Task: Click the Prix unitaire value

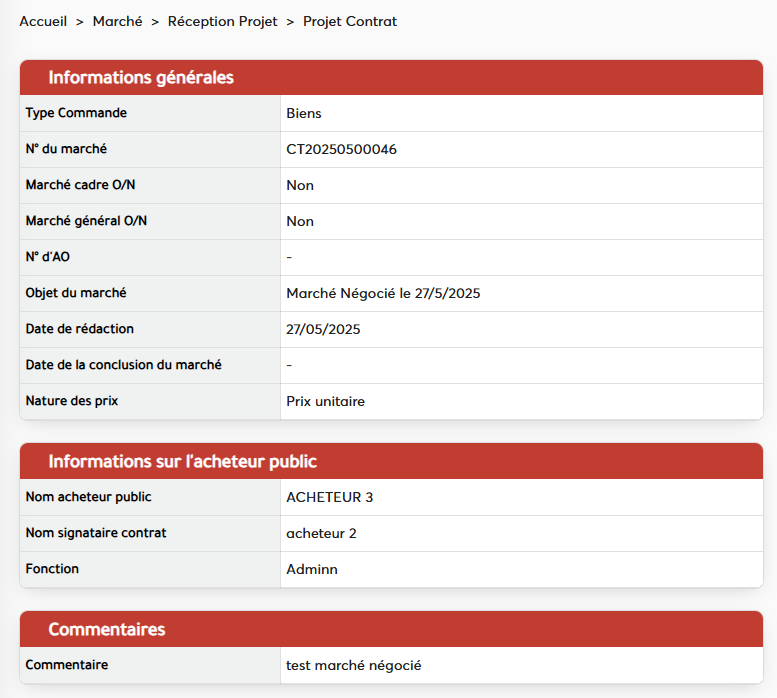Action: coord(325,401)
